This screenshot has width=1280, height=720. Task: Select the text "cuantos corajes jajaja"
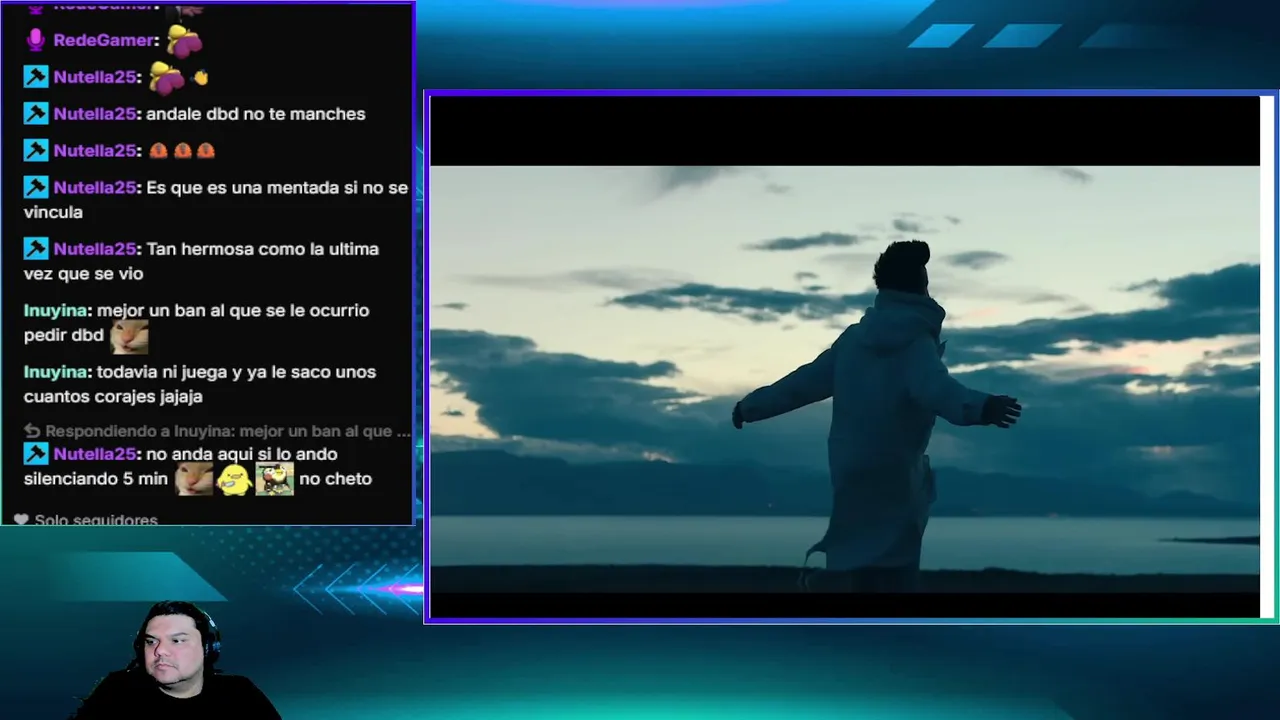[113, 397]
